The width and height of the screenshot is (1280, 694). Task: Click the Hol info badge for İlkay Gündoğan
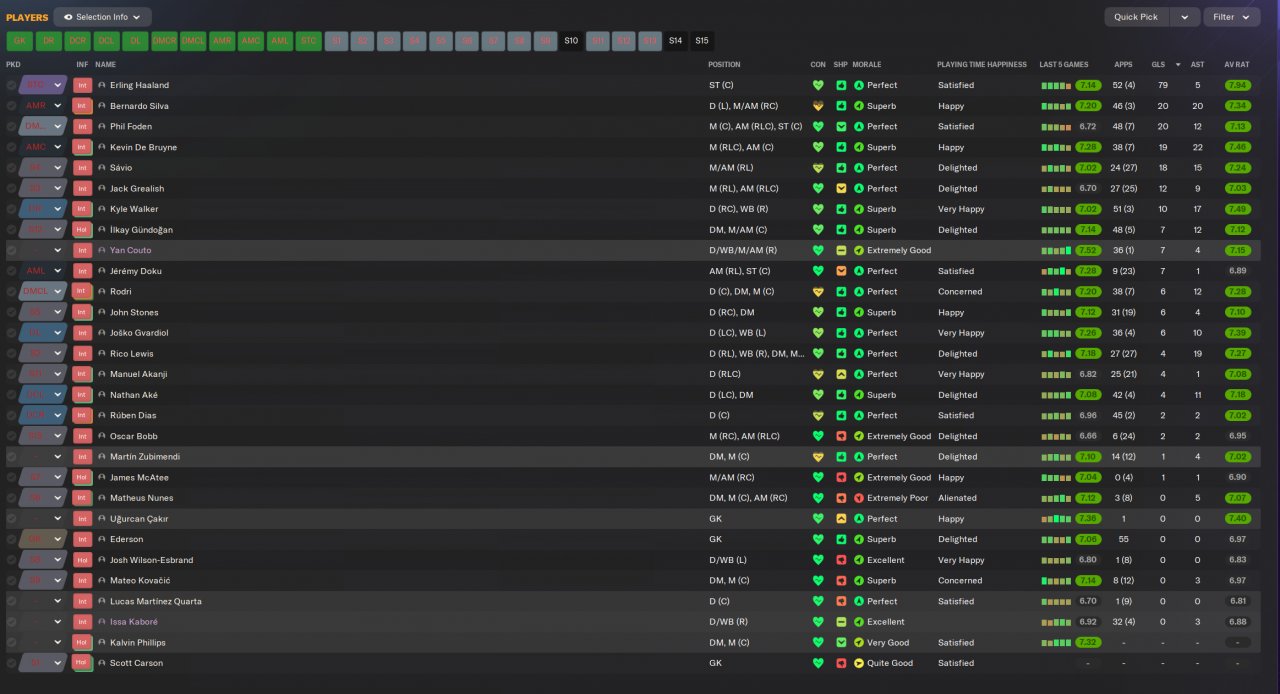(x=82, y=230)
